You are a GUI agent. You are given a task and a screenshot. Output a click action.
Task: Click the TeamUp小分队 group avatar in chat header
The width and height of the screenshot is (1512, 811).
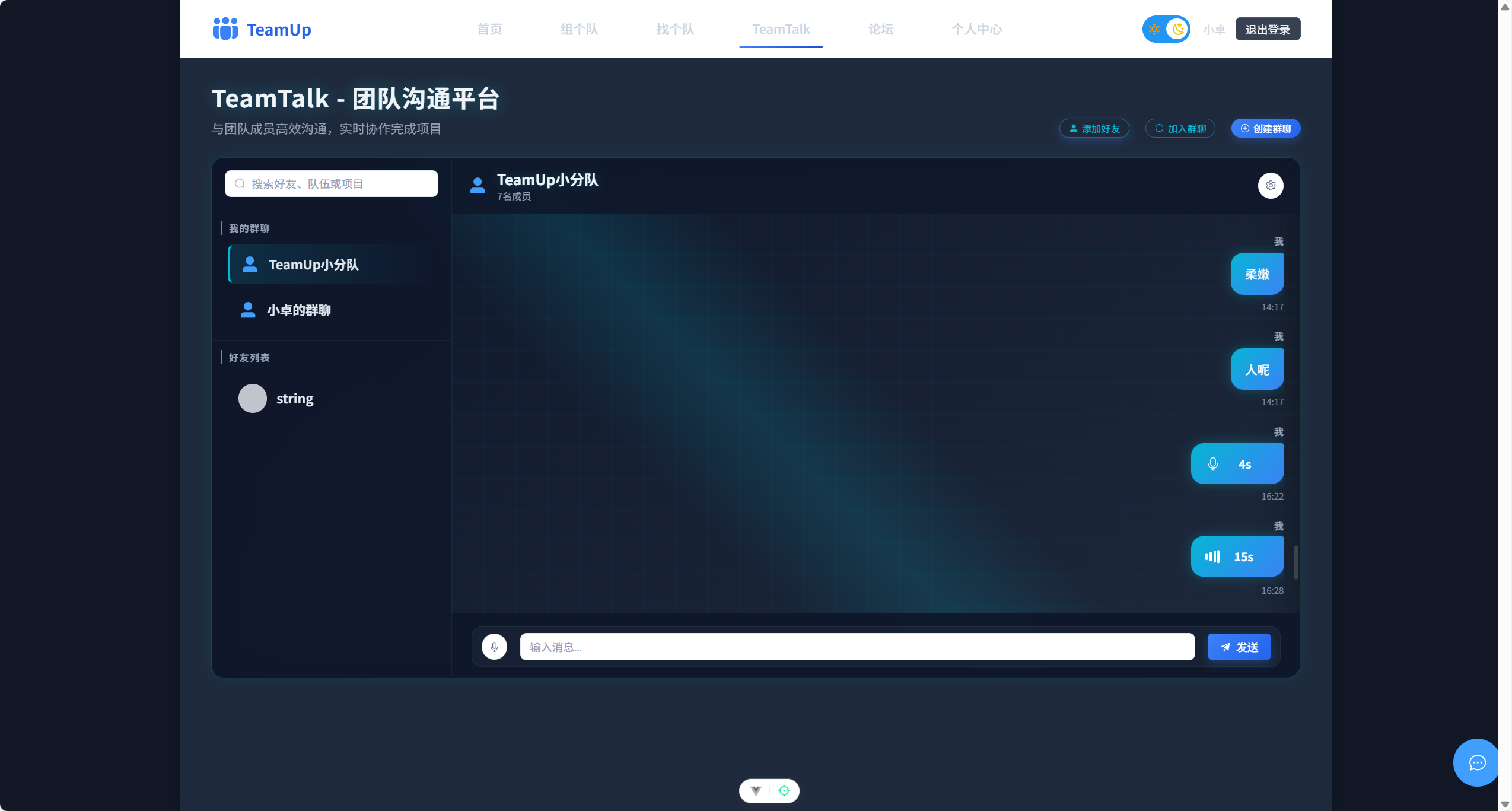478,185
